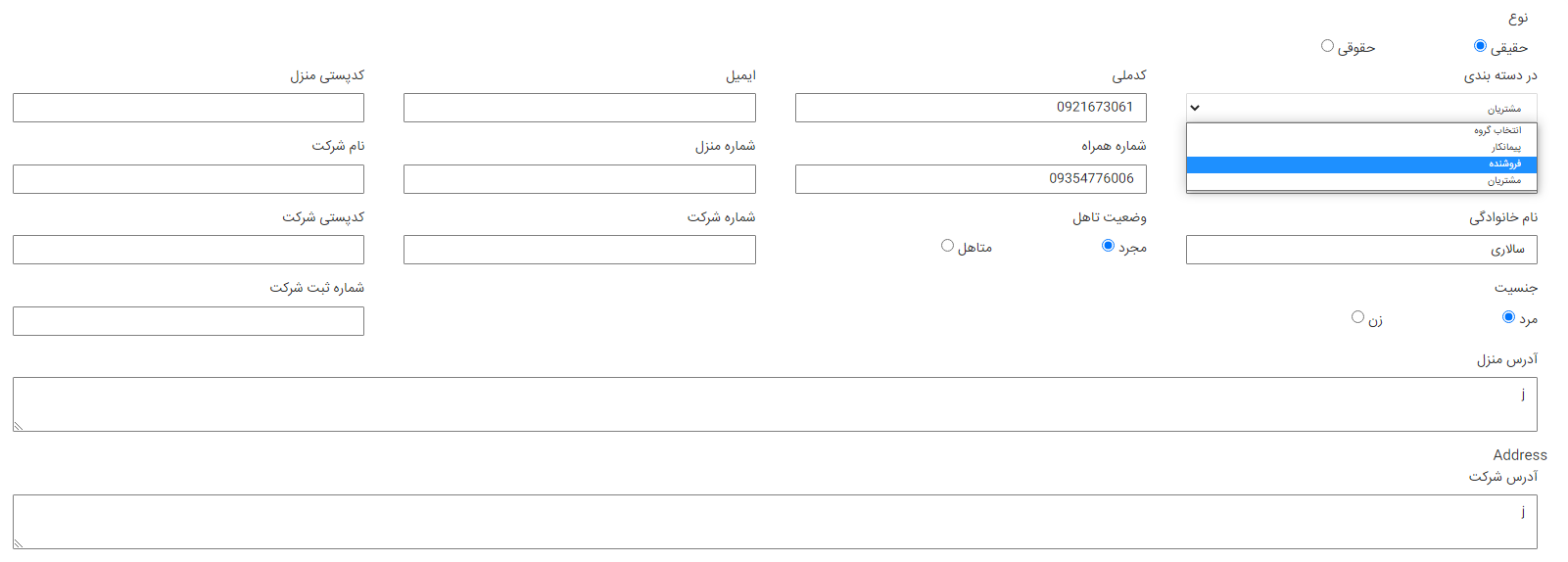The image size is (1568, 562).
Task: Pick مشتریان at the bottom of the list
Action: [1361, 181]
